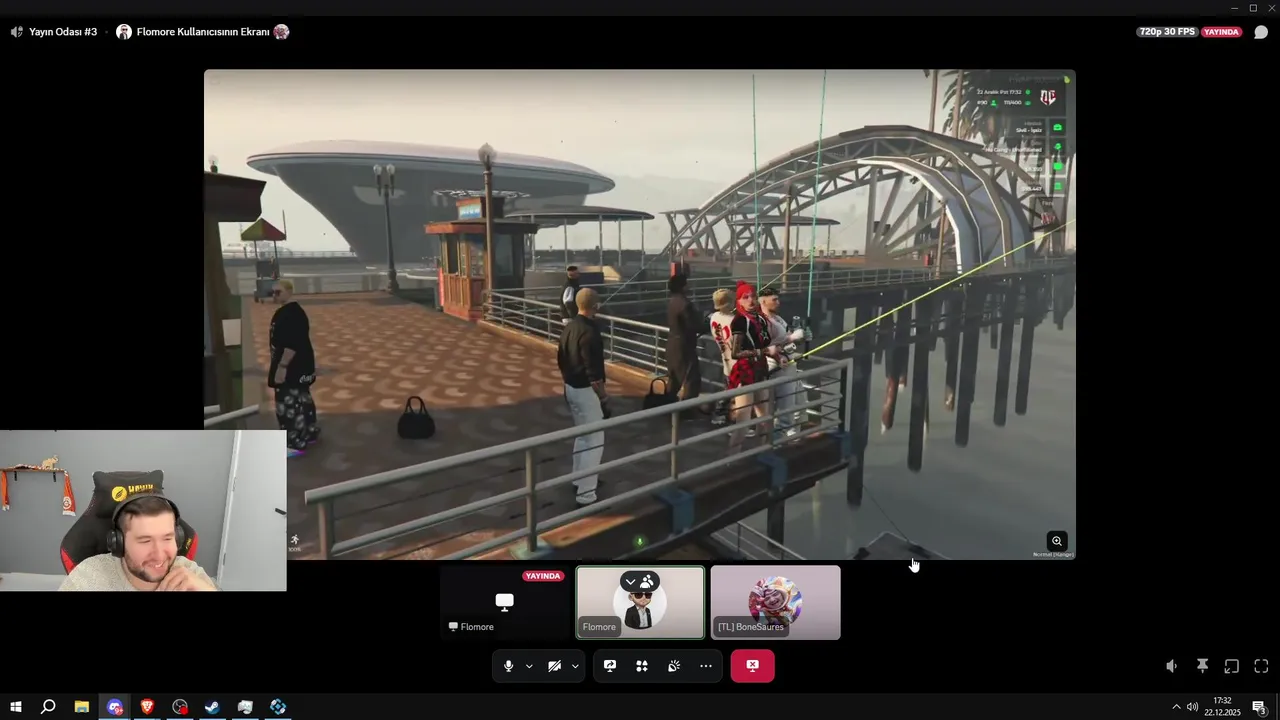Image resolution: width=1280 pixels, height=720 pixels.
Task: Click the red disconnect call button
Action: 752,666
